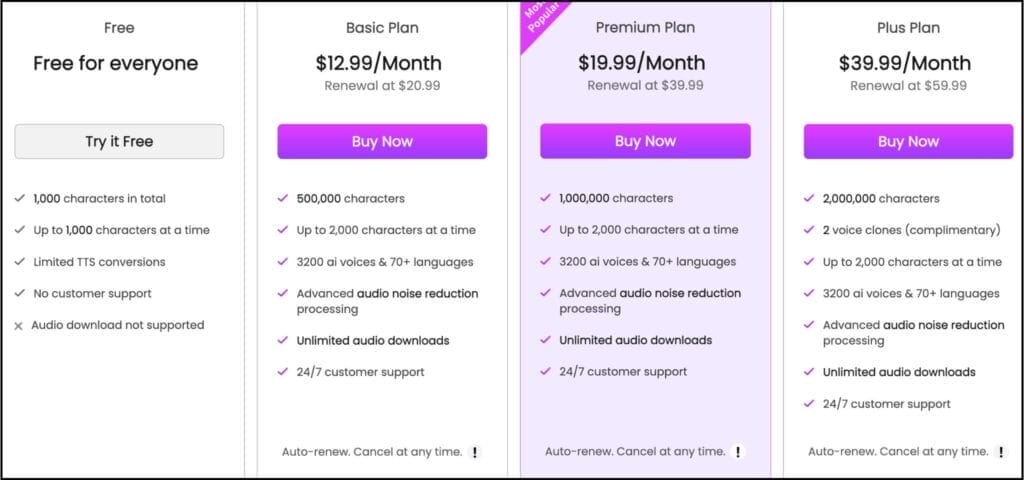Image resolution: width=1024 pixels, height=480 pixels.
Task: Open Basic Plan auto-renew info icon
Action: [475, 452]
